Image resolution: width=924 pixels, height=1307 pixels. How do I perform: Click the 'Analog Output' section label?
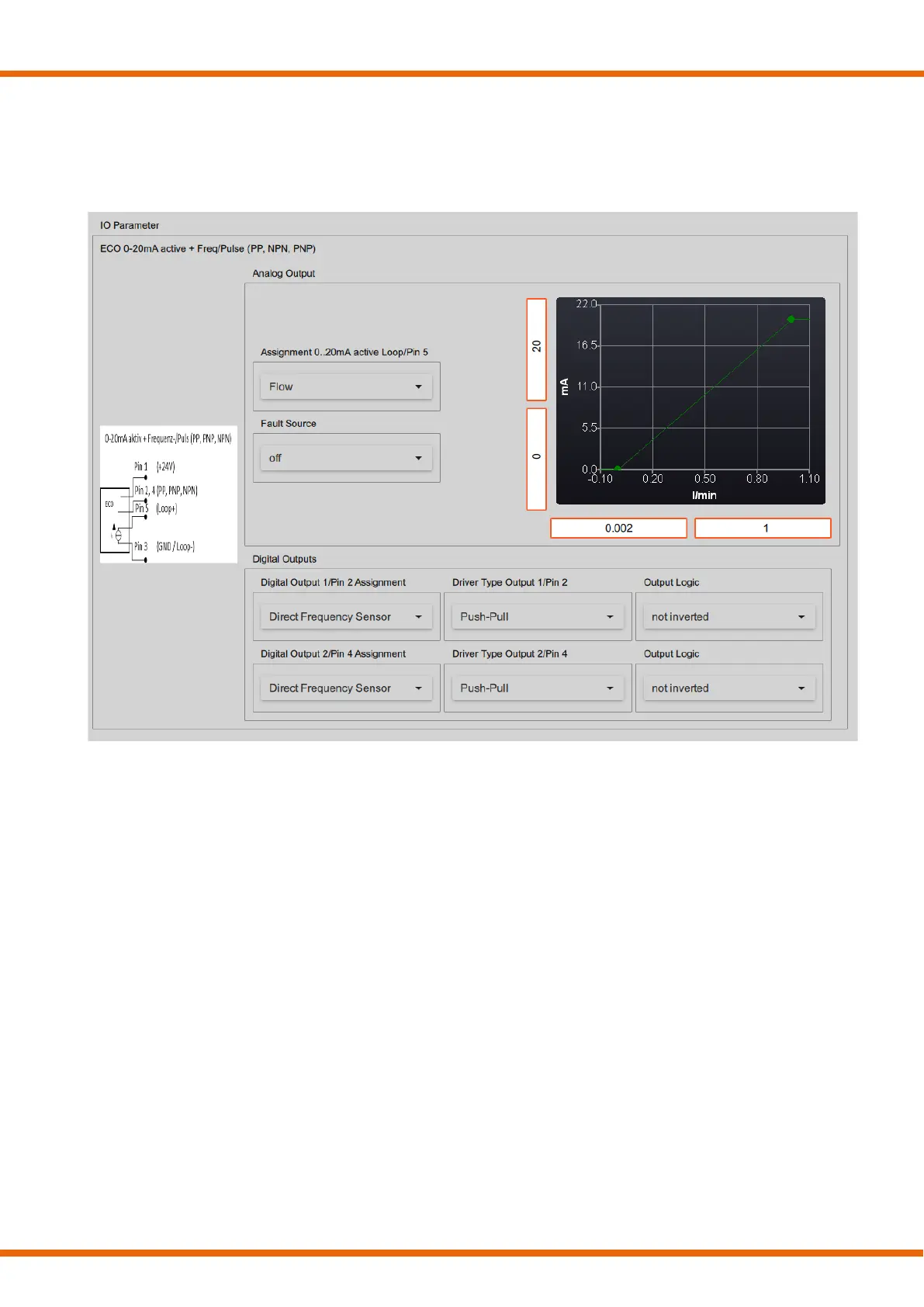click(x=284, y=274)
